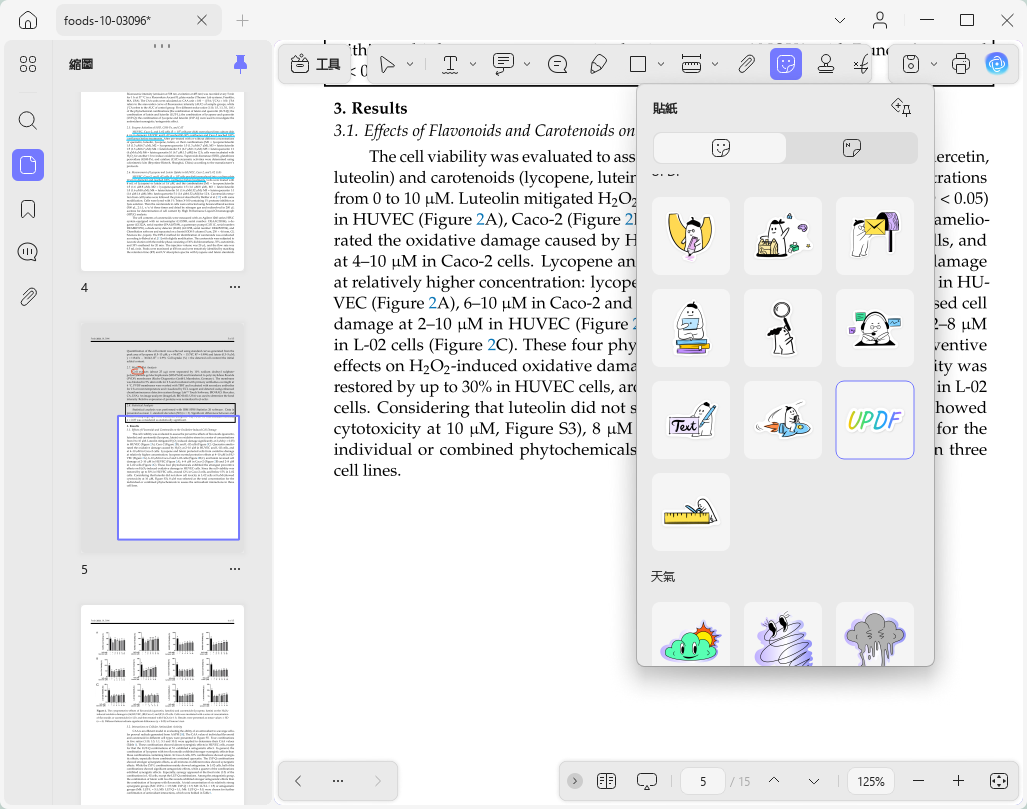This screenshot has width=1027, height=809.
Task: Open the search panel in sidebar
Action: pyautogui.click(x=28, y=121)
